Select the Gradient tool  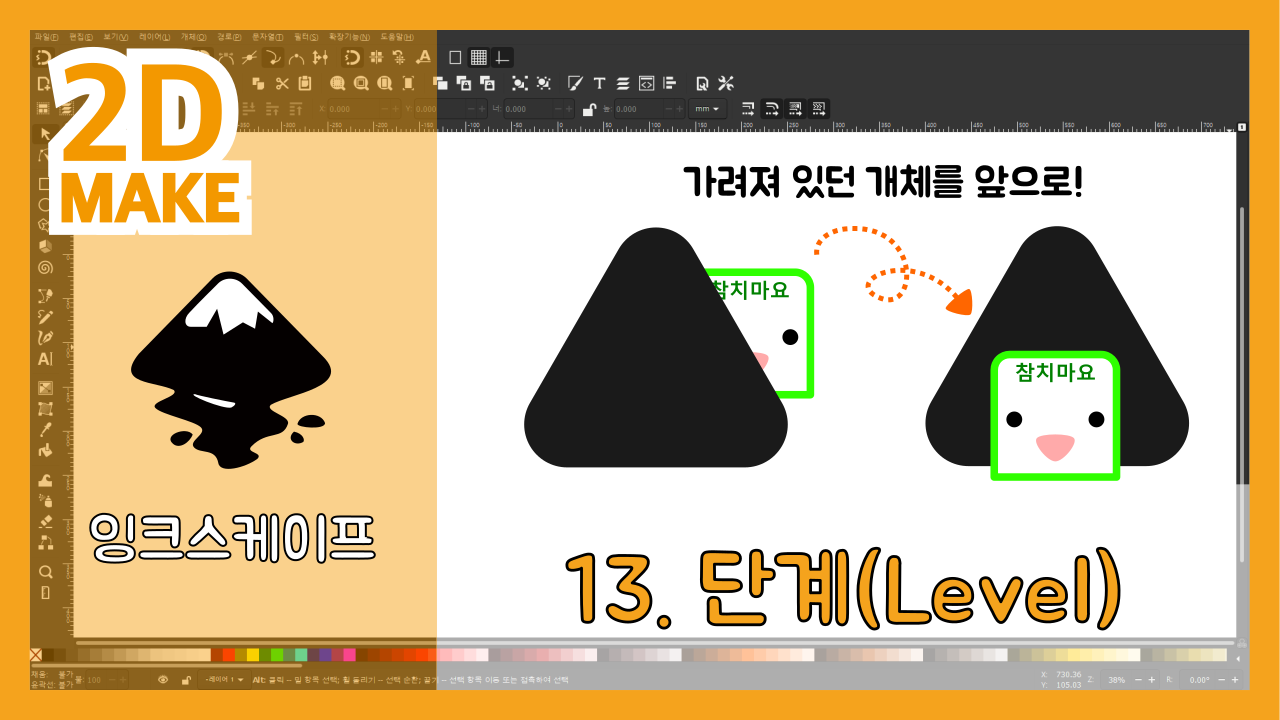pyautogui.click(x=45, y=387)
